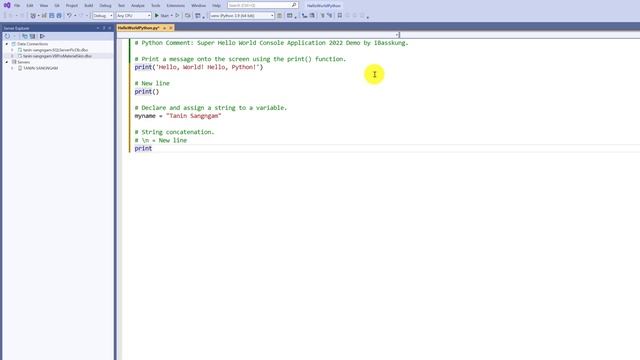The width and height of the screenshot is (640, 360).
Task: Click the '# String concatenation.' comment
Action: [174, 132]
